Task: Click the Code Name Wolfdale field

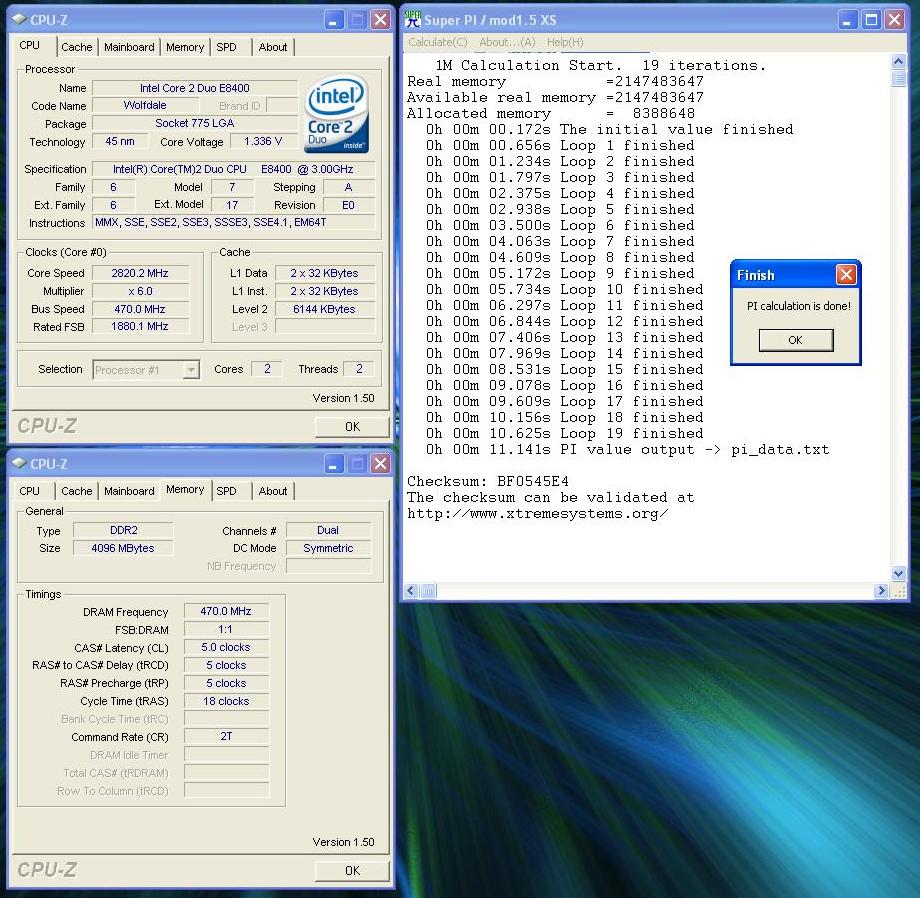Action: pyautogui.click(x=146, y=106)
